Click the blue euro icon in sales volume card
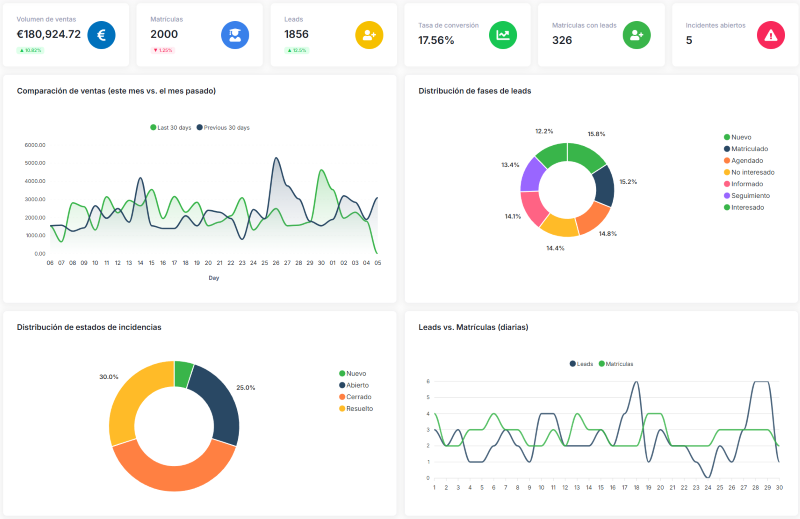Screen dimensions: 800x519 (x=101, y=35)
